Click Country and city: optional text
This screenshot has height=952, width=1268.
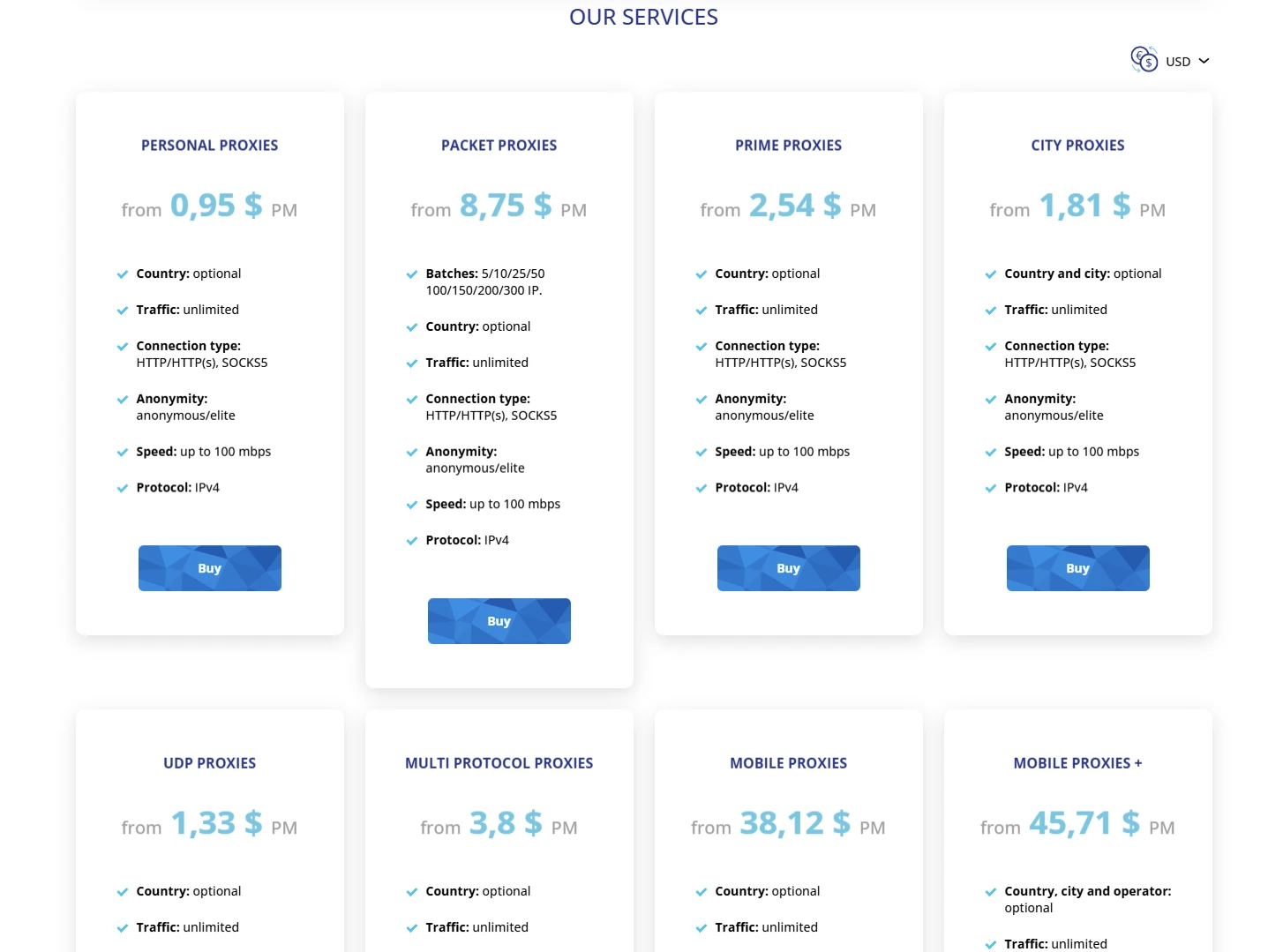click(1083, 274)
